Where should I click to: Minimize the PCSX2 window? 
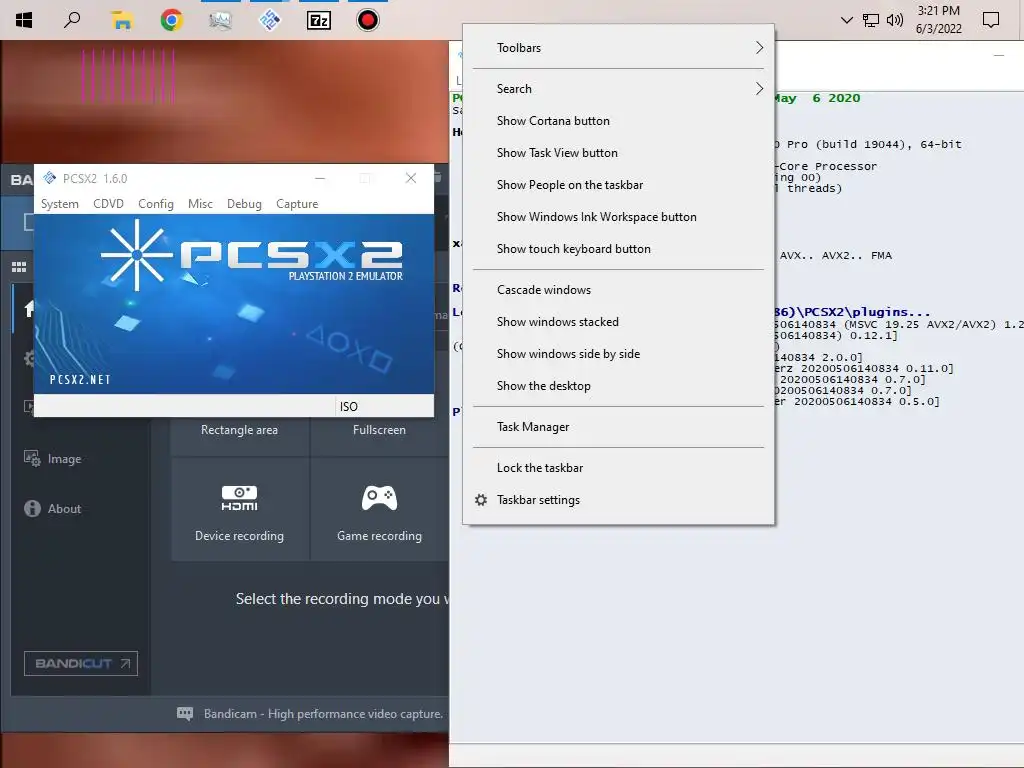(320, 178)
